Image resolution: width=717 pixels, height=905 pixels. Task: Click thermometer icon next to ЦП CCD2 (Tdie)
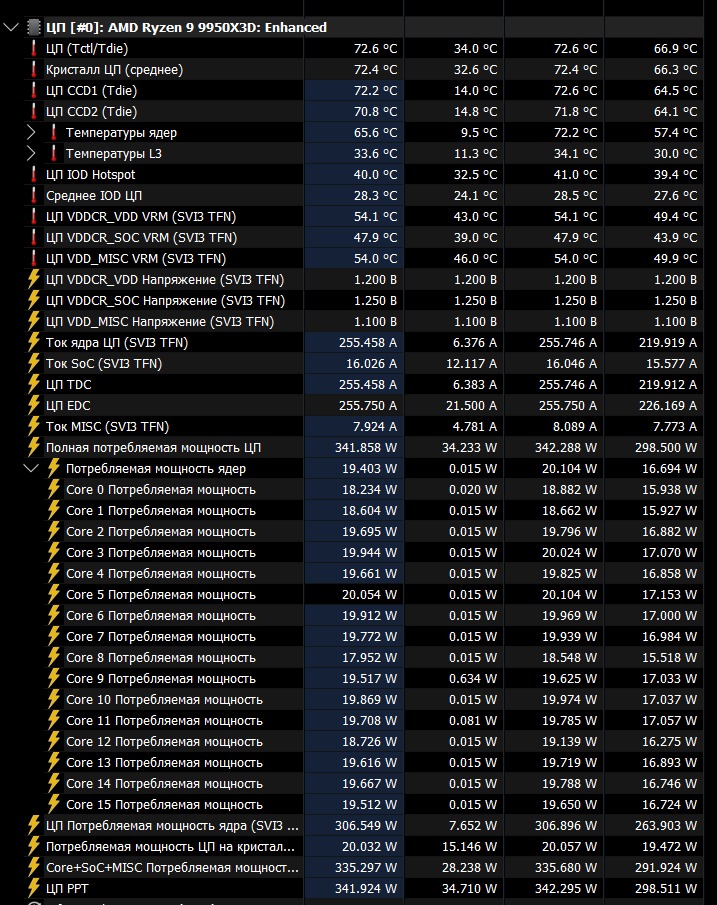click(34, 111)
